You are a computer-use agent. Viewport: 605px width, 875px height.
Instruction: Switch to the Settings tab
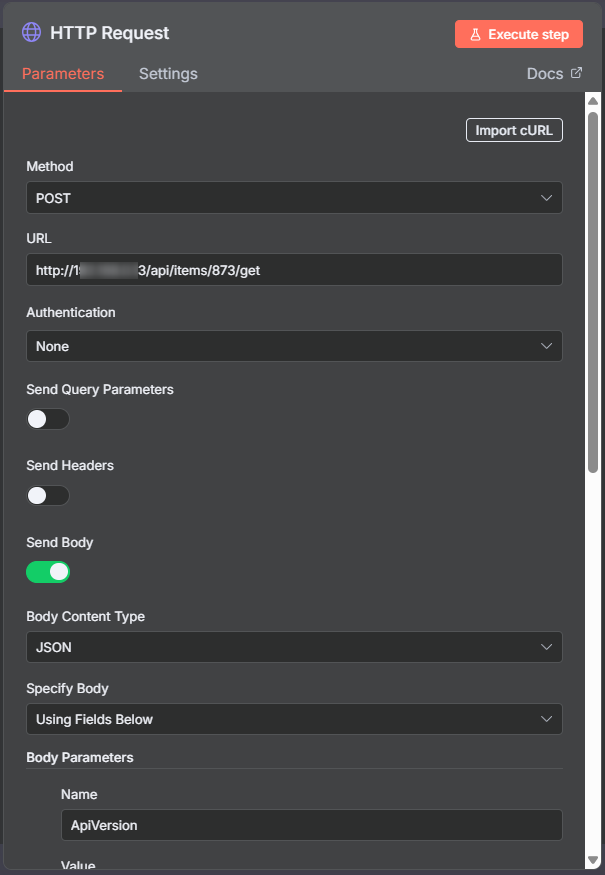tap(168, 74)
